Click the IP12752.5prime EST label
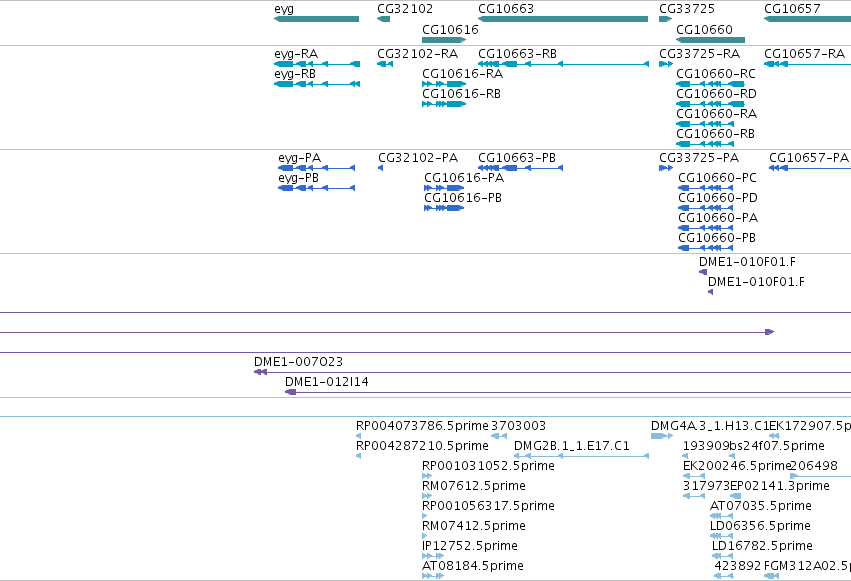 click(470, 546)
